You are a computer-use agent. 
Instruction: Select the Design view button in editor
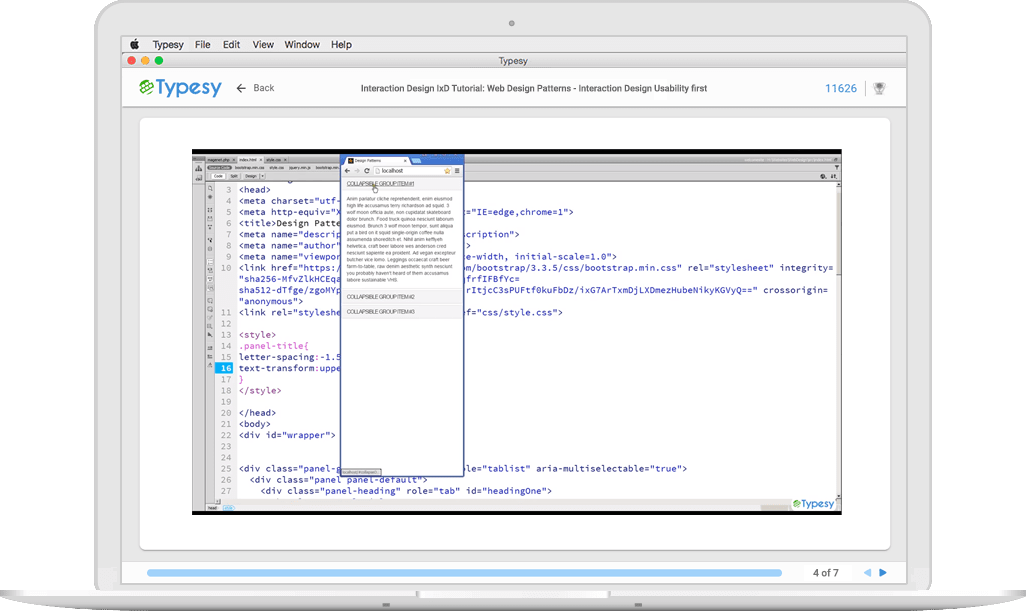click(x=251, y=176)
